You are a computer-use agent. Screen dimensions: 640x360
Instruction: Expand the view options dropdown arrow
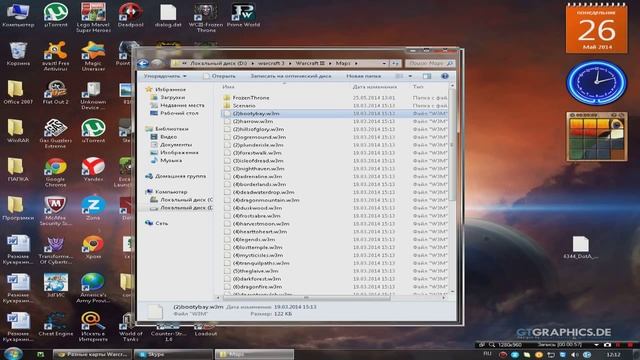(410, 76)
